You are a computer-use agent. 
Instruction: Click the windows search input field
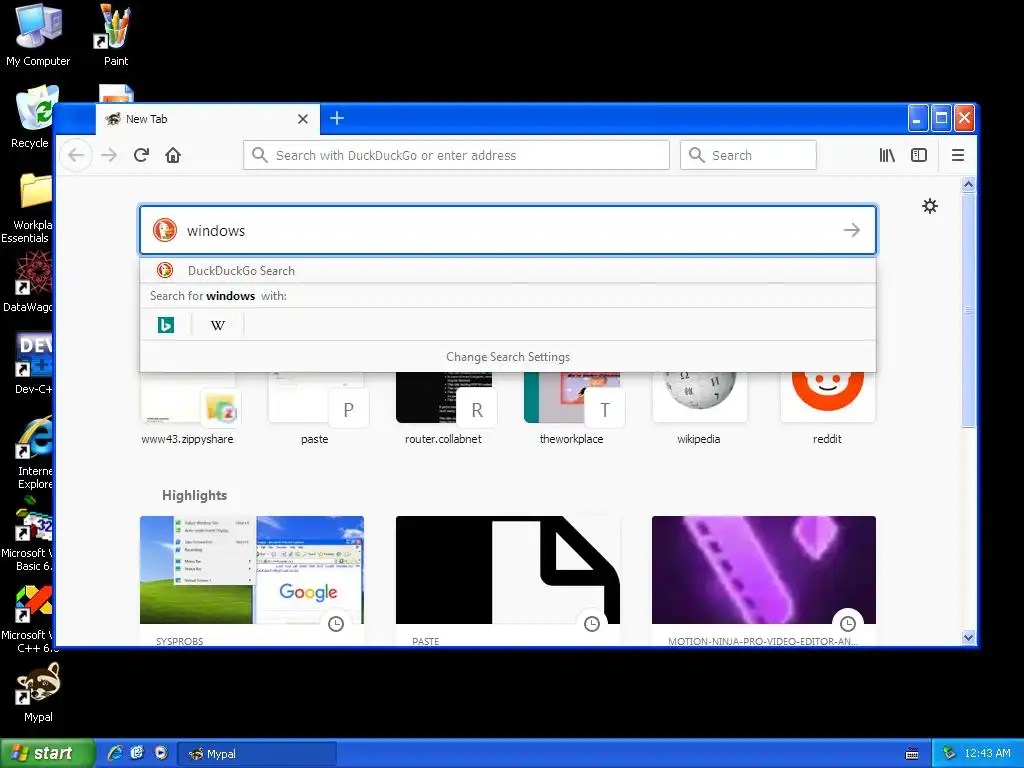coord(507,230)
